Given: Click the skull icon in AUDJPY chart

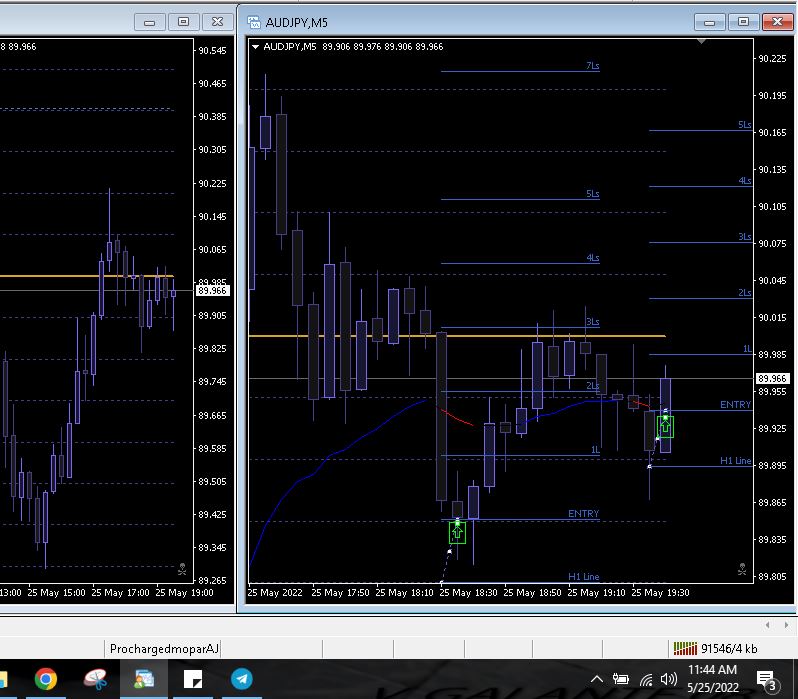Looking at the screenshot, I should 741,569.
